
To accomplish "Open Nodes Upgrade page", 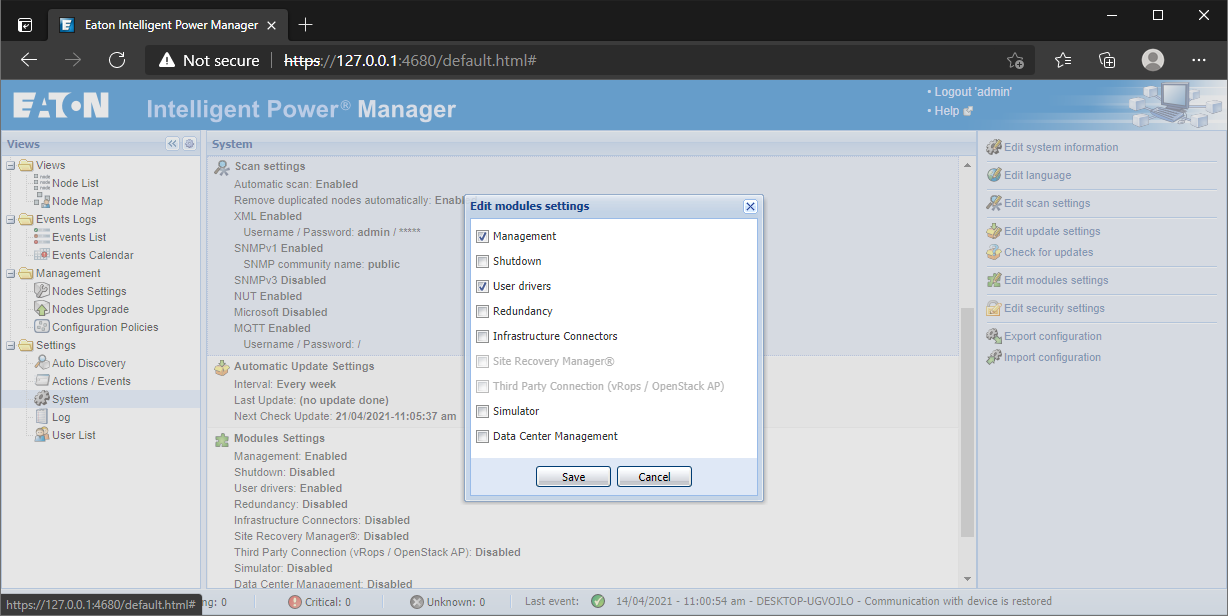I will click(90, 309).
